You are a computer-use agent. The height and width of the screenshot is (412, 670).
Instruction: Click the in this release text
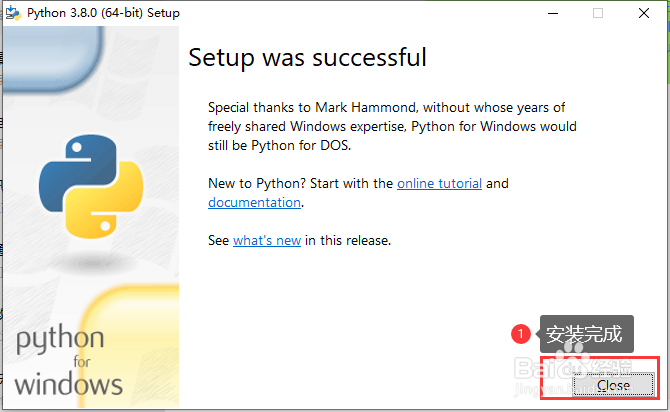click(x=348, y=240)
